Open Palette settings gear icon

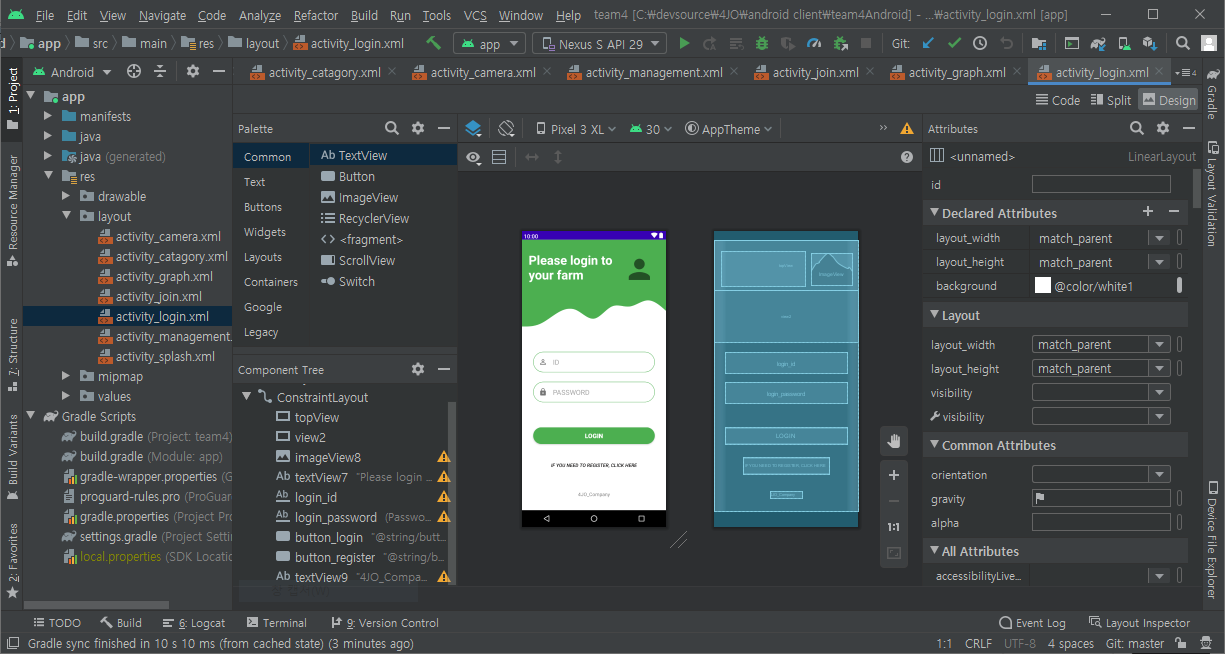click(x=418, y=129)
